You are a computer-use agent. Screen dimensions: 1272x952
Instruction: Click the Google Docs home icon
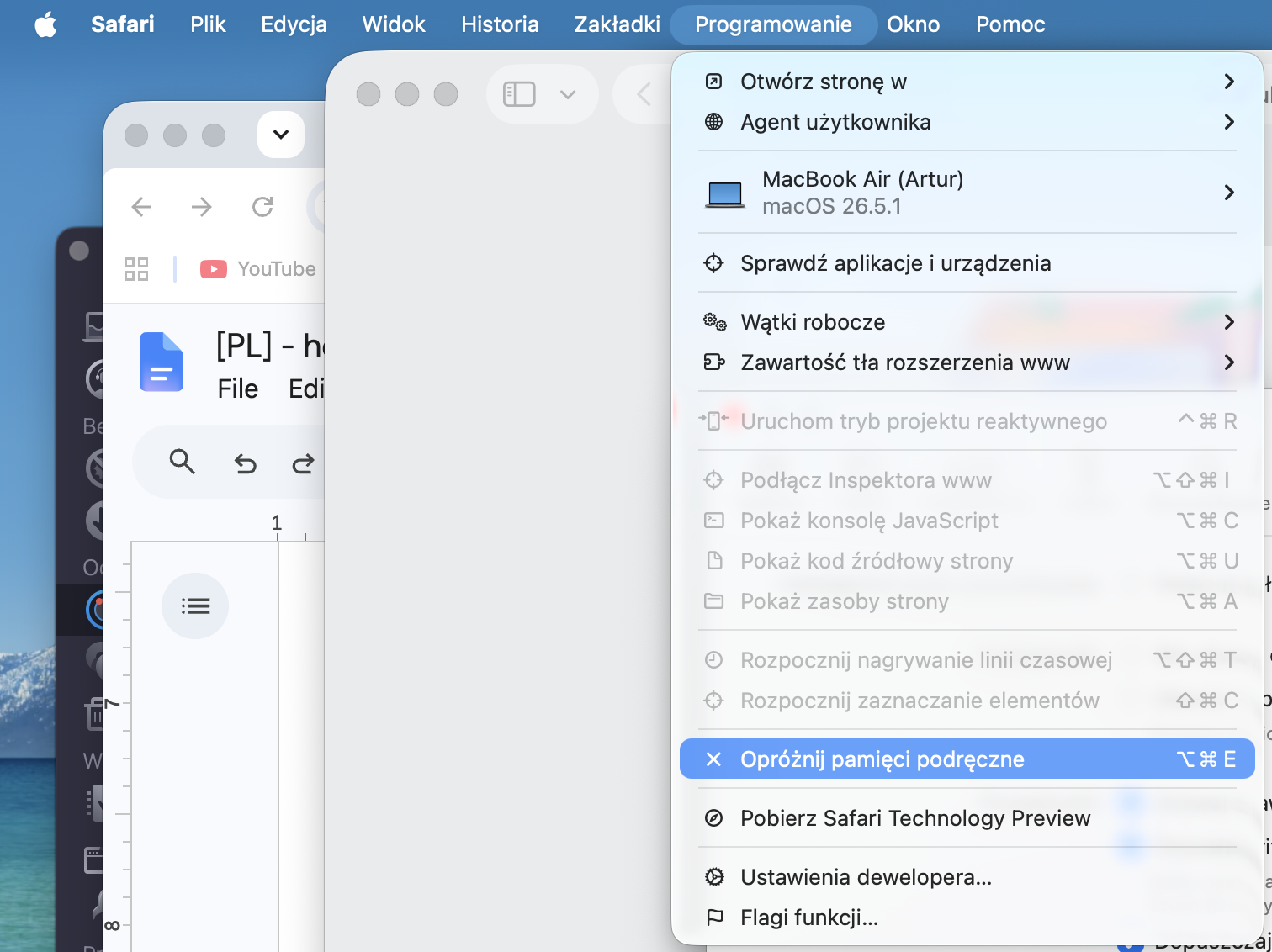[161, 362]
